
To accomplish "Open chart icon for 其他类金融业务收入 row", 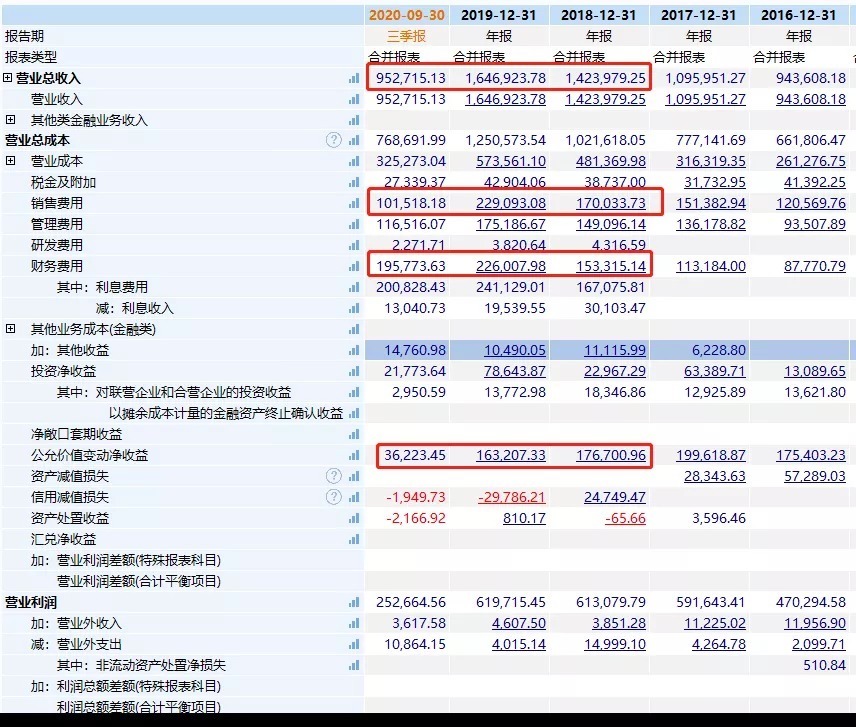I will pos(354,120).
